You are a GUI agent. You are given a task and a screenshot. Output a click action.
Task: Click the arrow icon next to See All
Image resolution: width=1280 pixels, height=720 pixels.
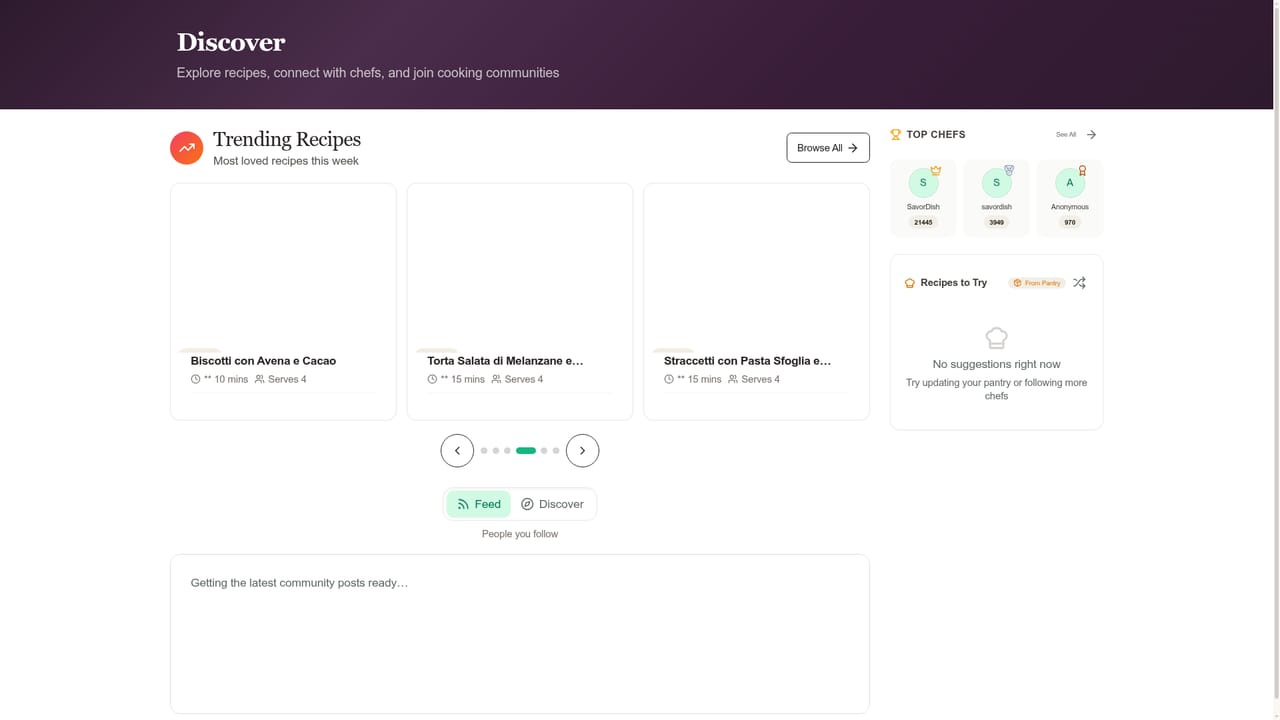tap(1091, 134)
